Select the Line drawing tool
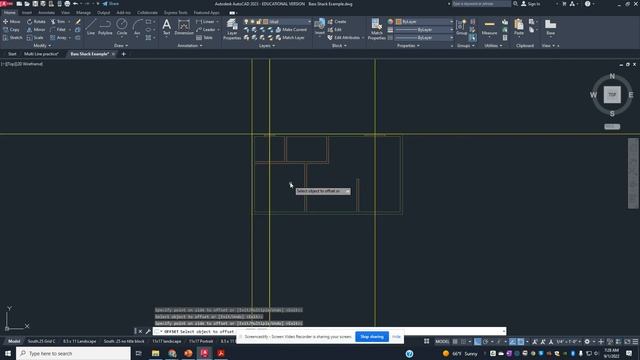Screen dimensions: 640x360 pos(91,27)
